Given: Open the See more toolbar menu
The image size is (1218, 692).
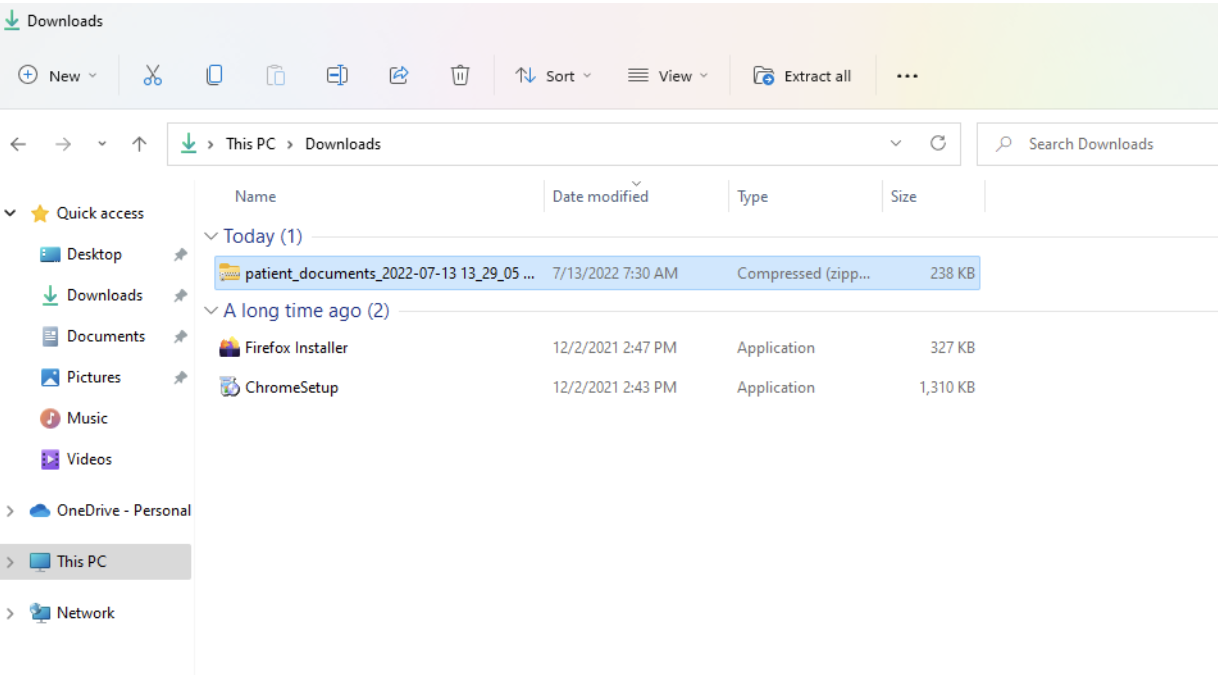Looking at the screenshot, I should (x=906, y=75).
